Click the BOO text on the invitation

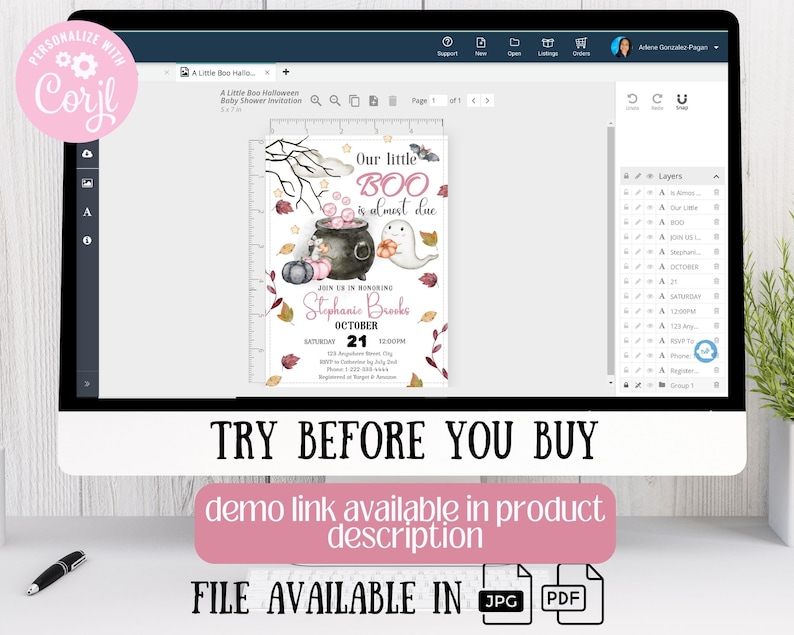[392, 184]
